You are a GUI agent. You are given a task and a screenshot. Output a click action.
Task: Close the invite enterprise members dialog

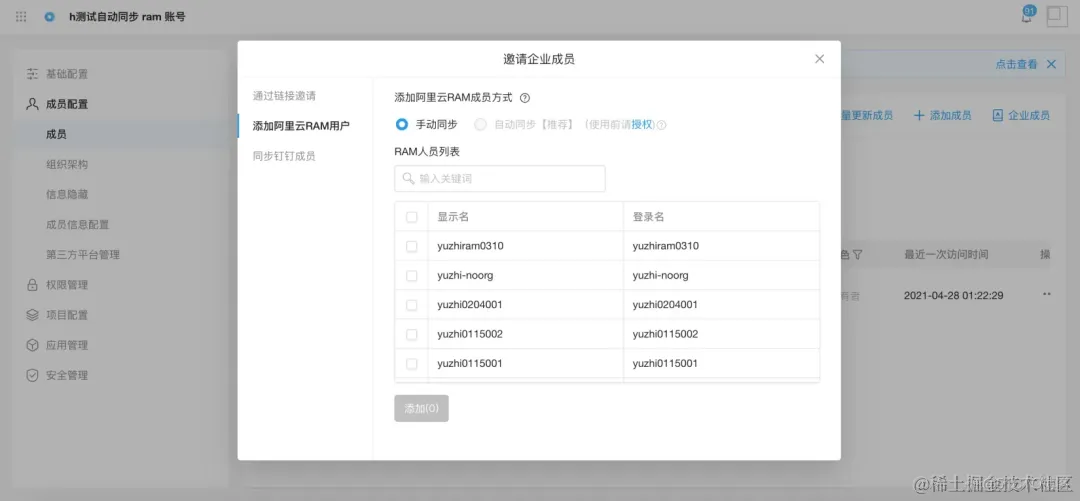pyautogui.click(x=820, y=59)
